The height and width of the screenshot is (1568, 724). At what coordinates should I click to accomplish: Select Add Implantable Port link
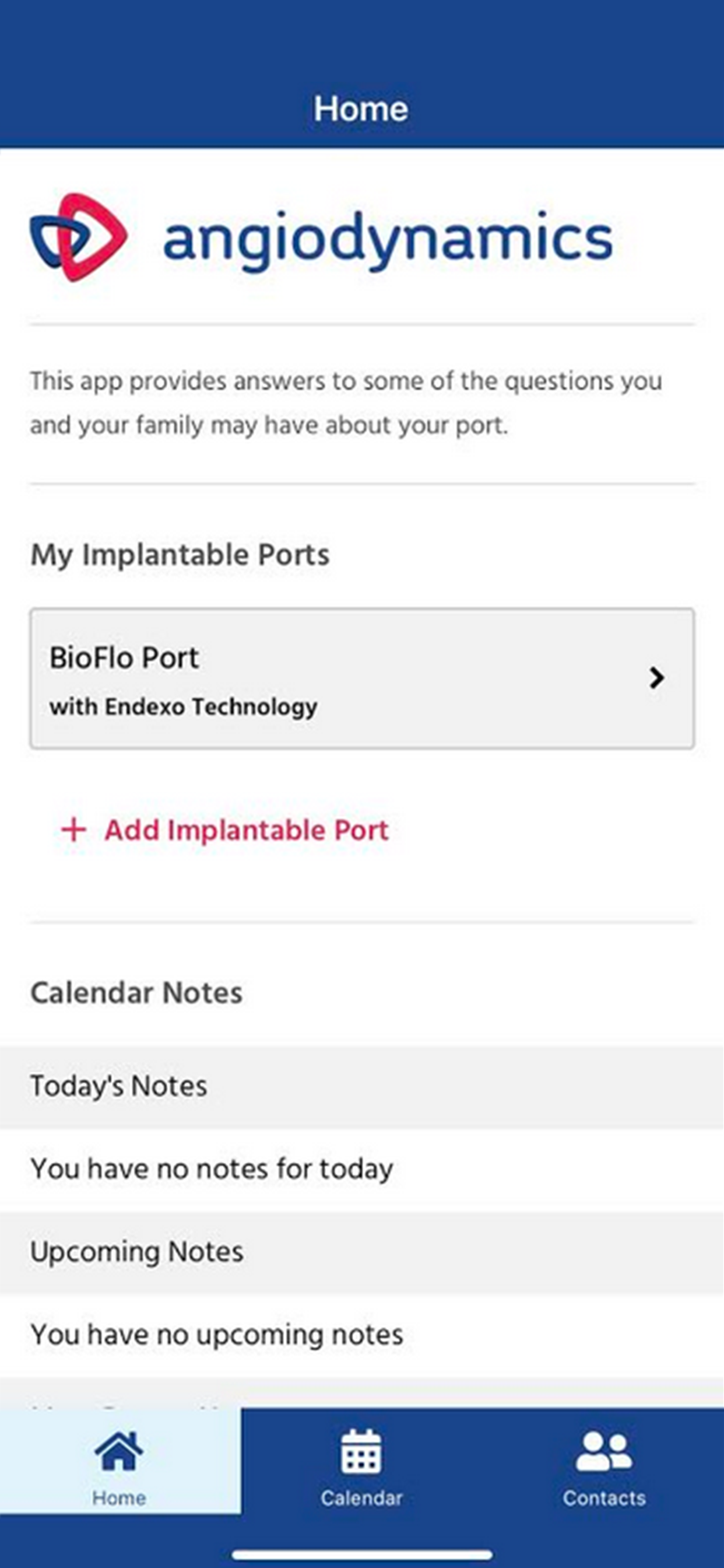coord(225,829)
